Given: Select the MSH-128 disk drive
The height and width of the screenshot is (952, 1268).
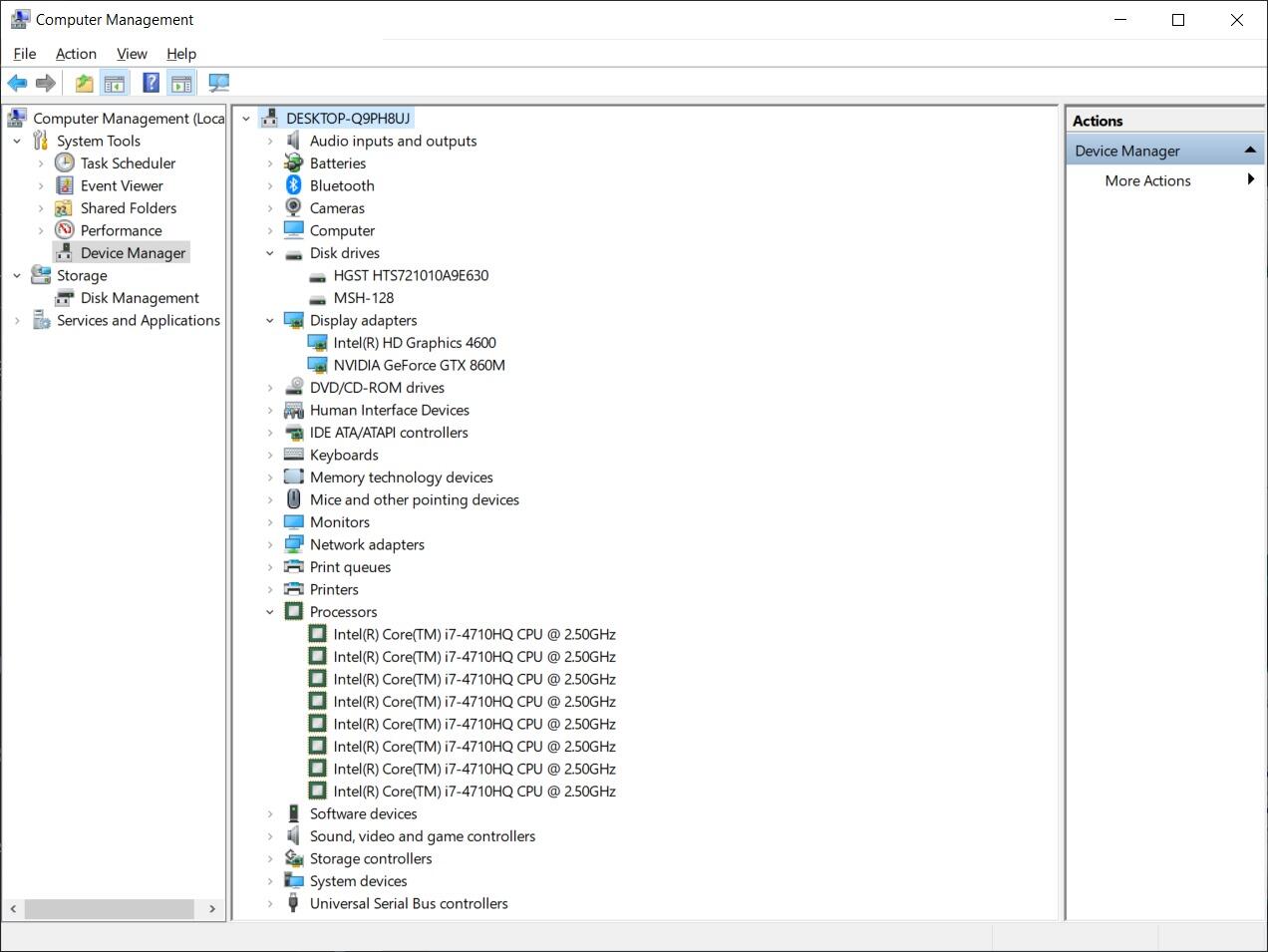Looking at the screenshot, I should 364,297.
